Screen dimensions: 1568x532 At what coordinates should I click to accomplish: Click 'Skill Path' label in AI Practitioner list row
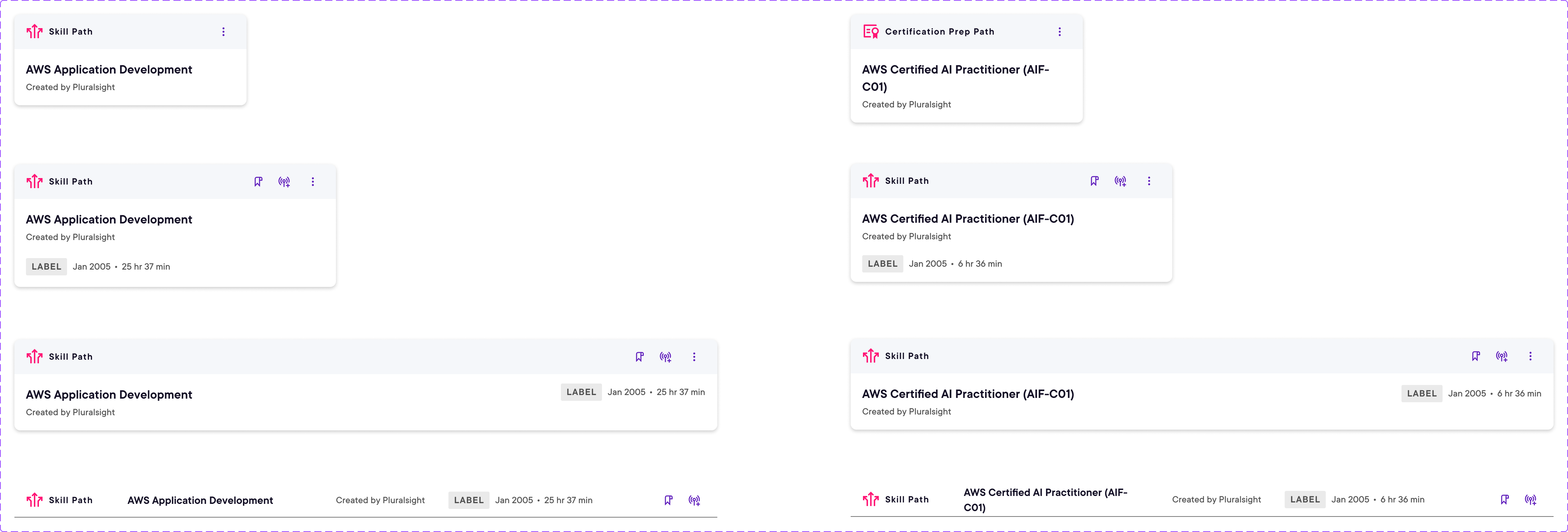click(907, 500)
